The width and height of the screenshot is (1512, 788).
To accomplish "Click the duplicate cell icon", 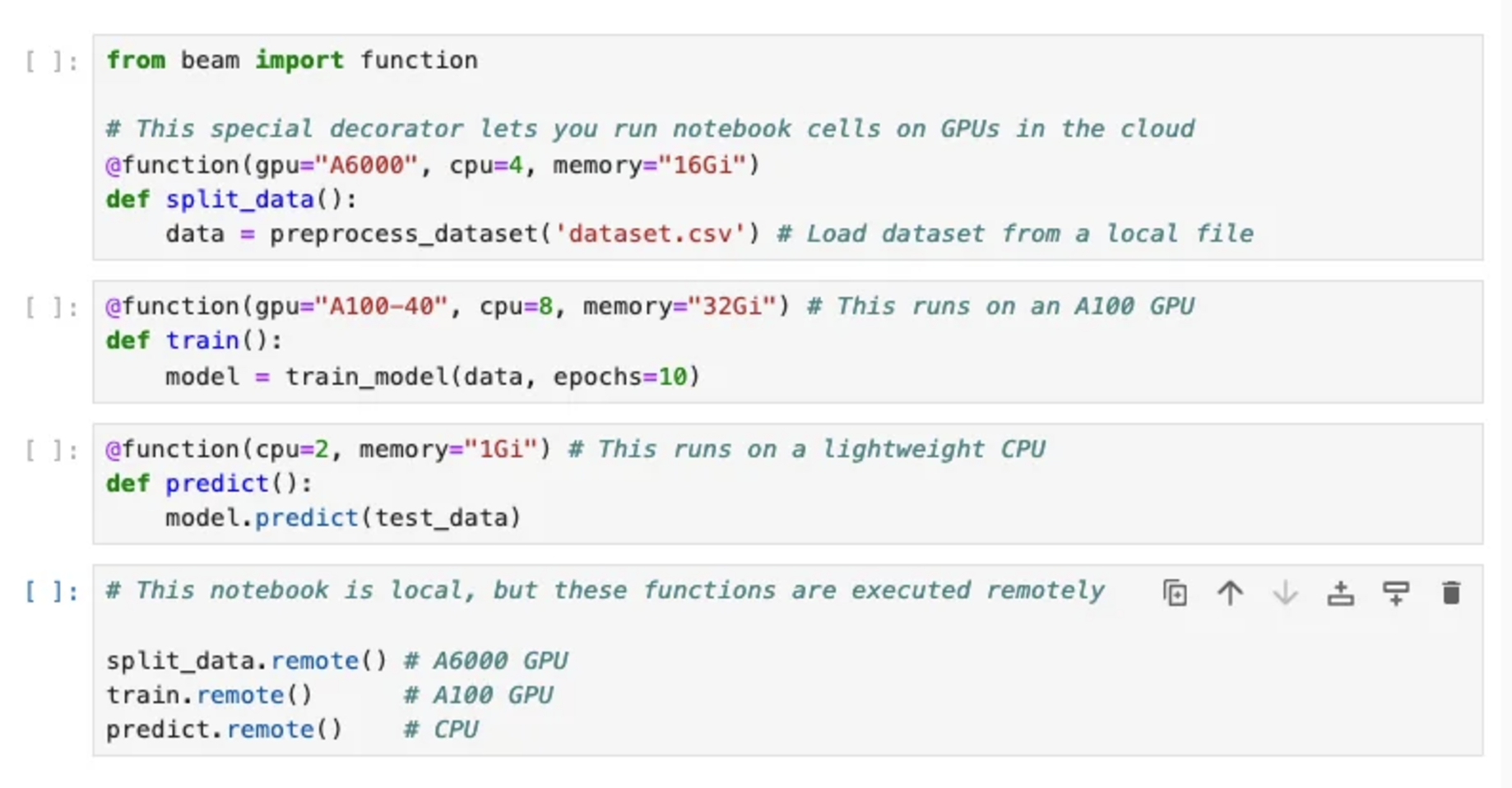I will tap(1175, 592).
